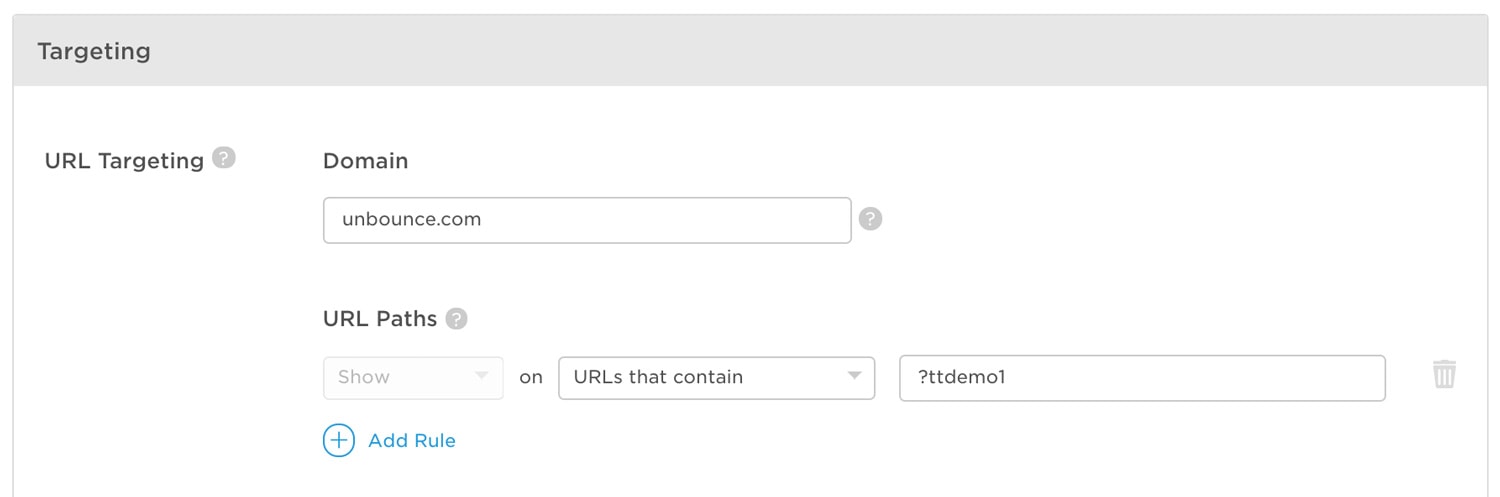Image resolution: width=1500 pixels, height=497 pixels.
Task: Place cursor after unbounce.com text
Action: (484, 220)
